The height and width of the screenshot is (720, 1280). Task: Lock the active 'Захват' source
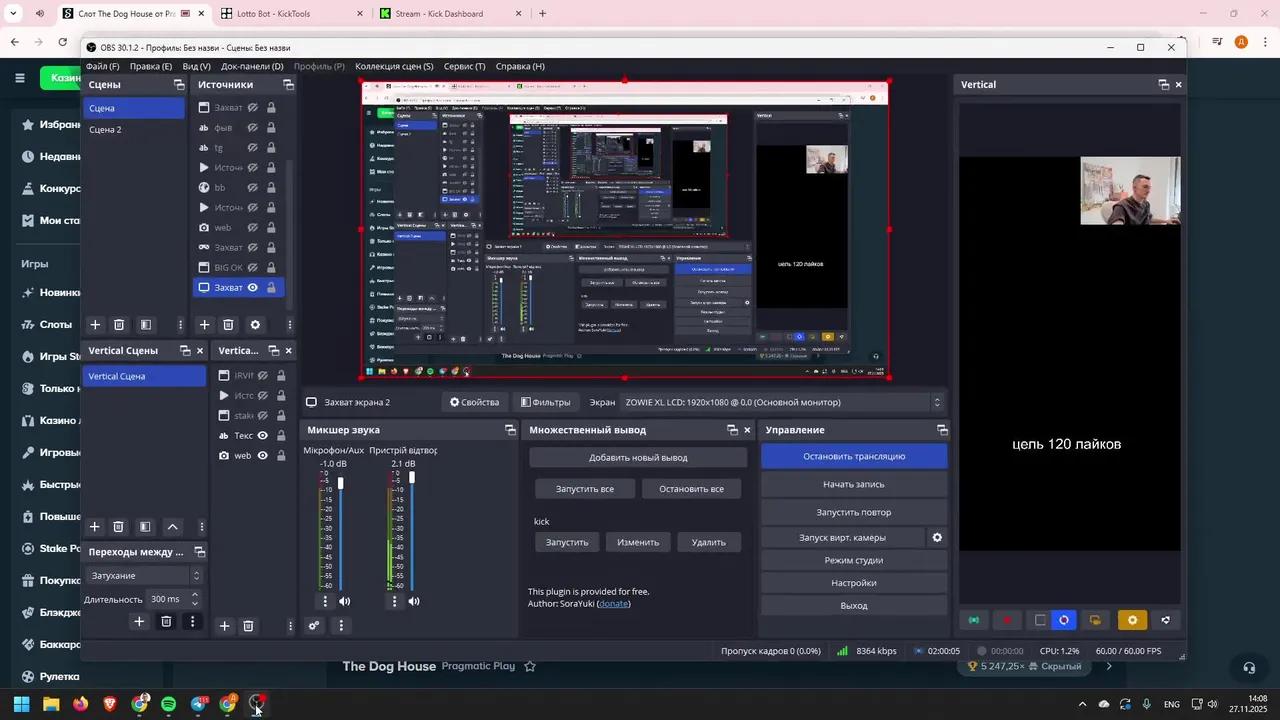tap(271, 287)
